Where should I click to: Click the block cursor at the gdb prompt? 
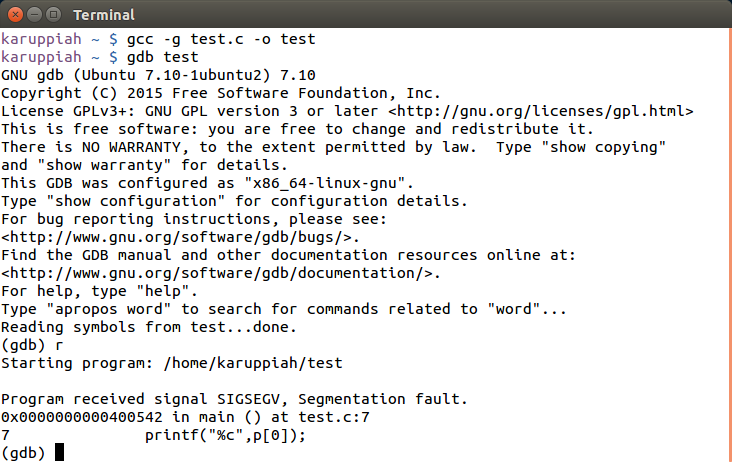(59, 453)
